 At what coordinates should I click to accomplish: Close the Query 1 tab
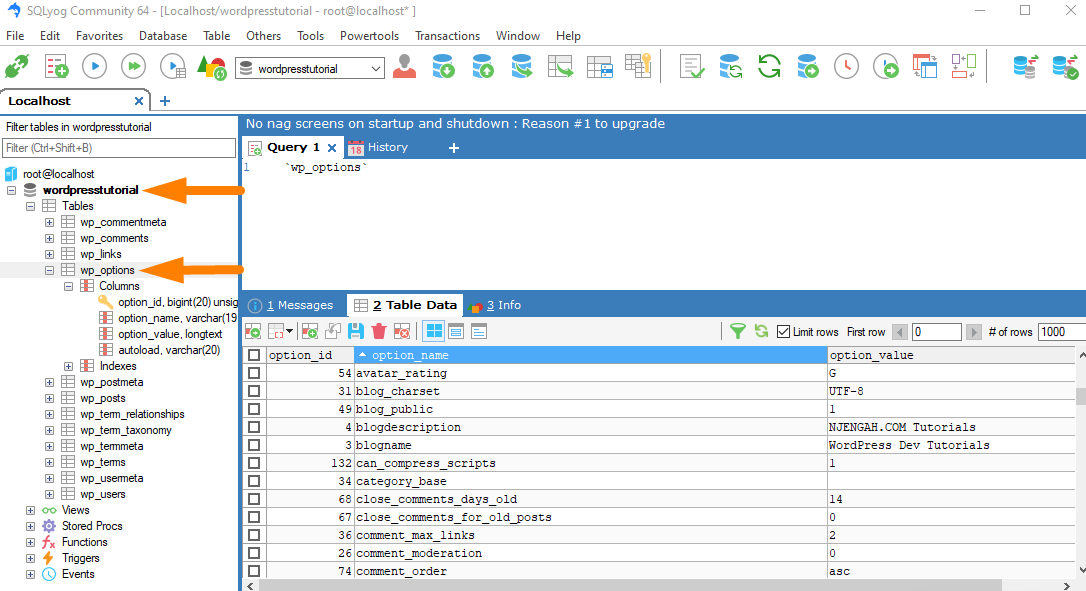332,148
